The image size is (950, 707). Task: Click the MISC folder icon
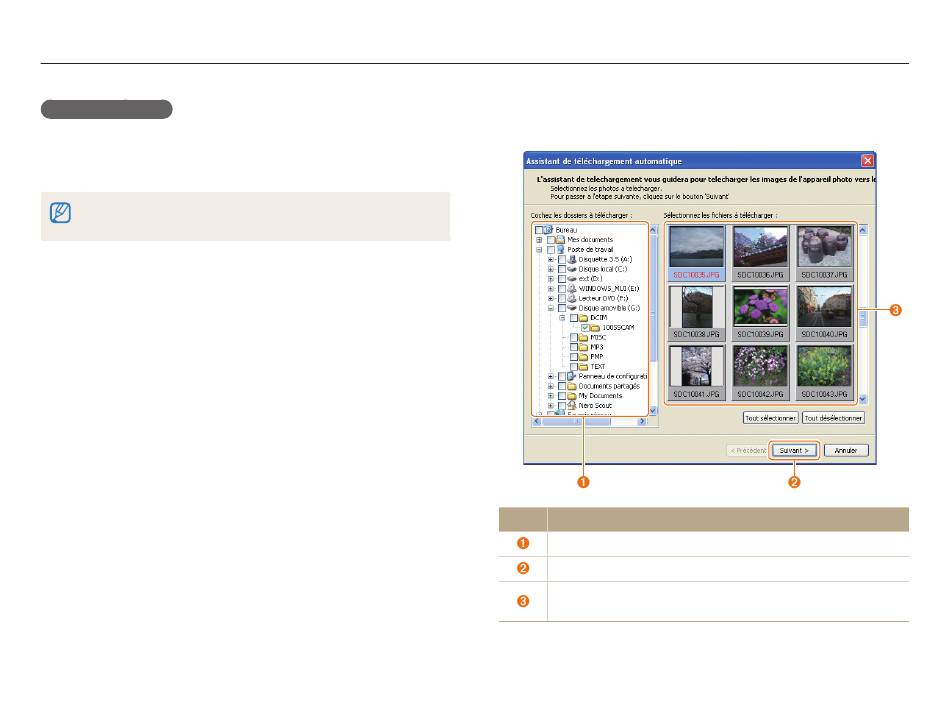pyautogui.click(x=583, y=337)
